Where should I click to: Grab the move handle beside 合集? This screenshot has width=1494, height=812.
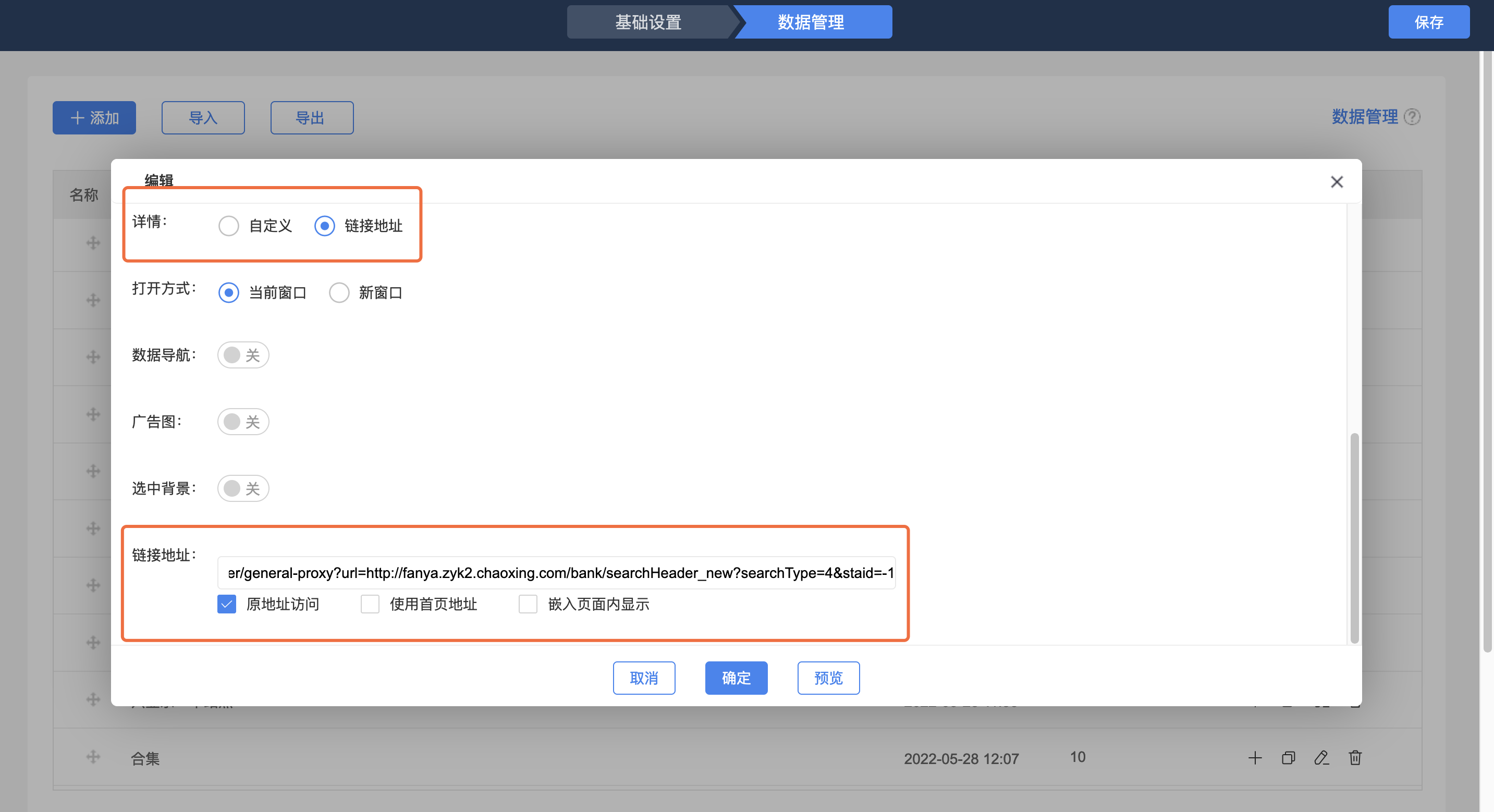93,757
